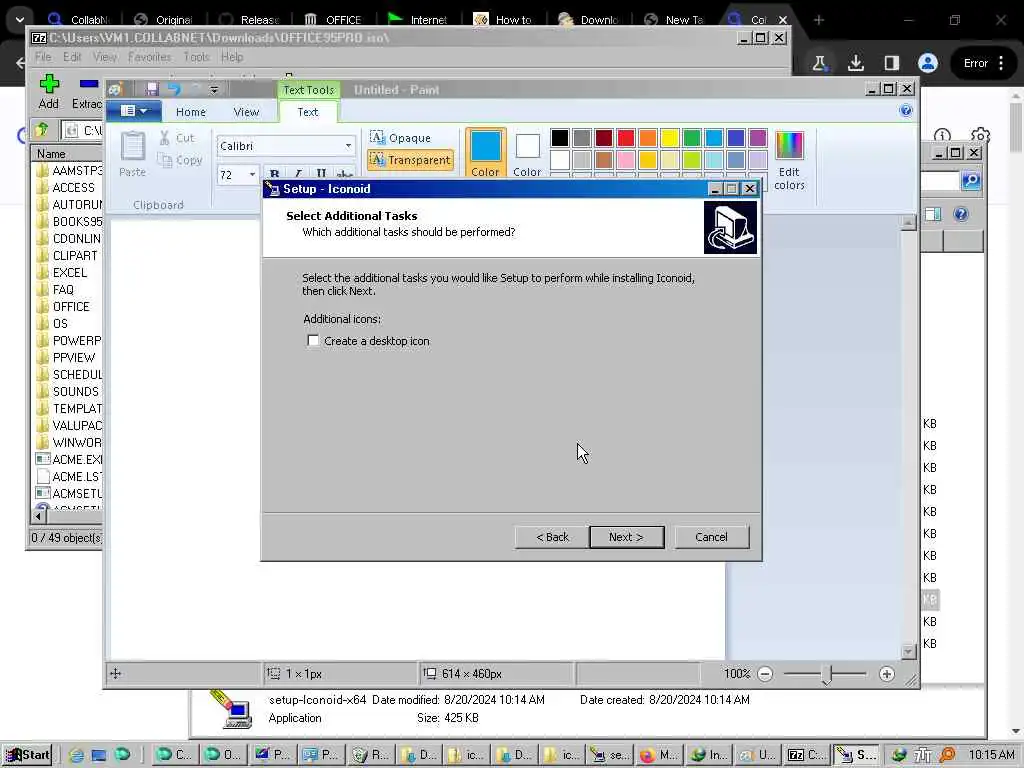1024x768 pixels.
Task: Click the Text Tools contextual tab
Action: (308, 89)
